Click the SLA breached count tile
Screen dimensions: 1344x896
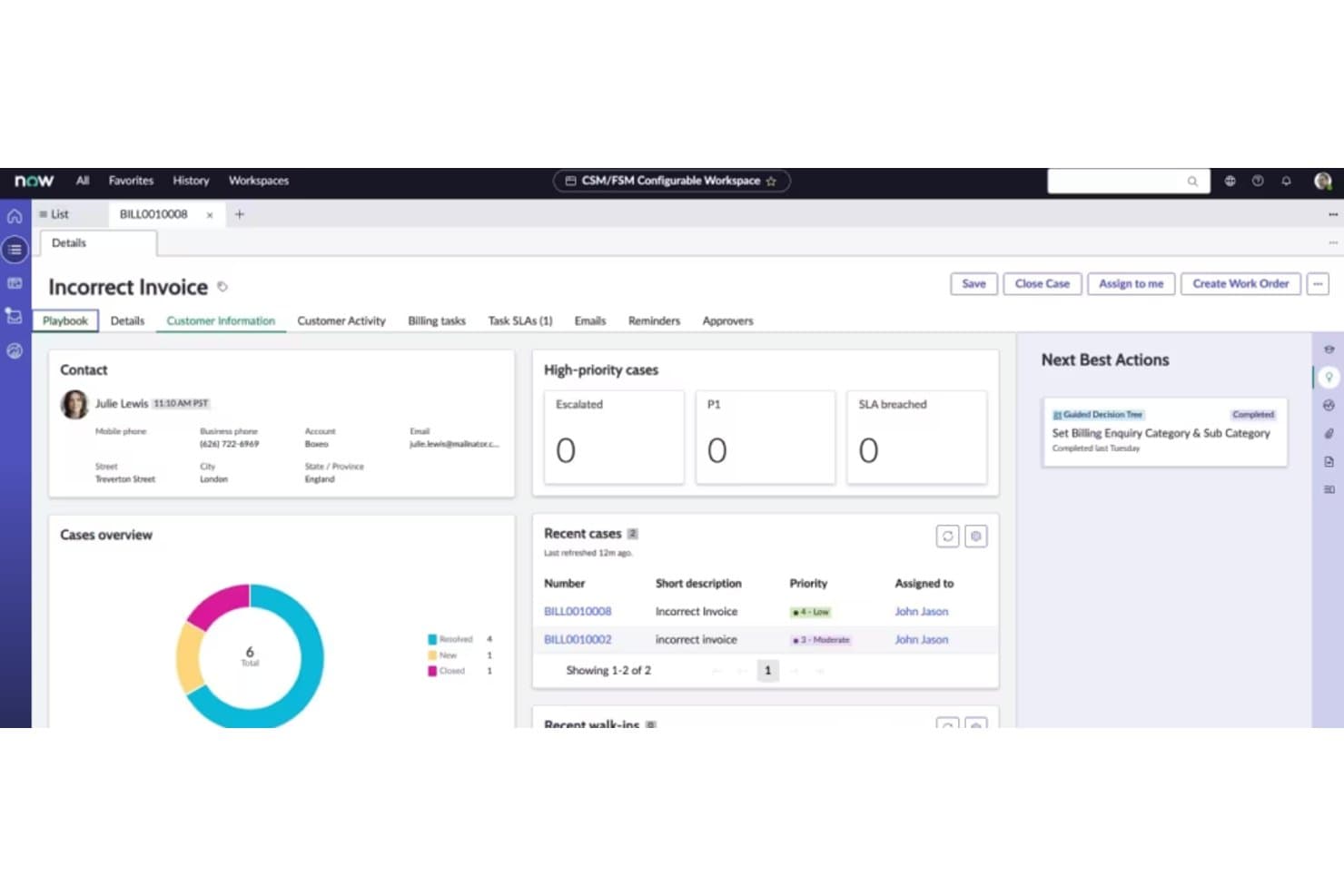tap(916, 437)
